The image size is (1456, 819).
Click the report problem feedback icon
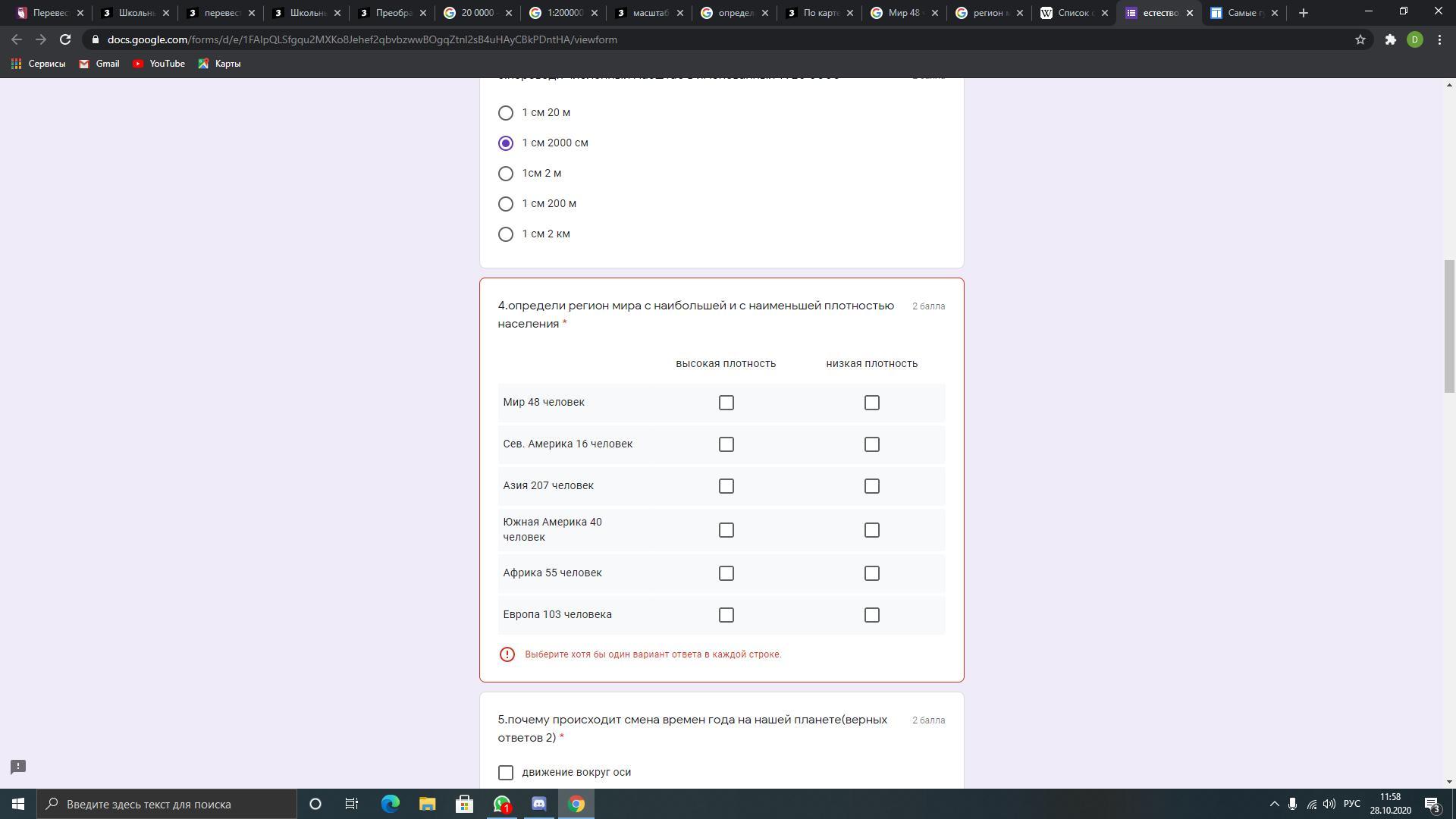tap(18, 767)
